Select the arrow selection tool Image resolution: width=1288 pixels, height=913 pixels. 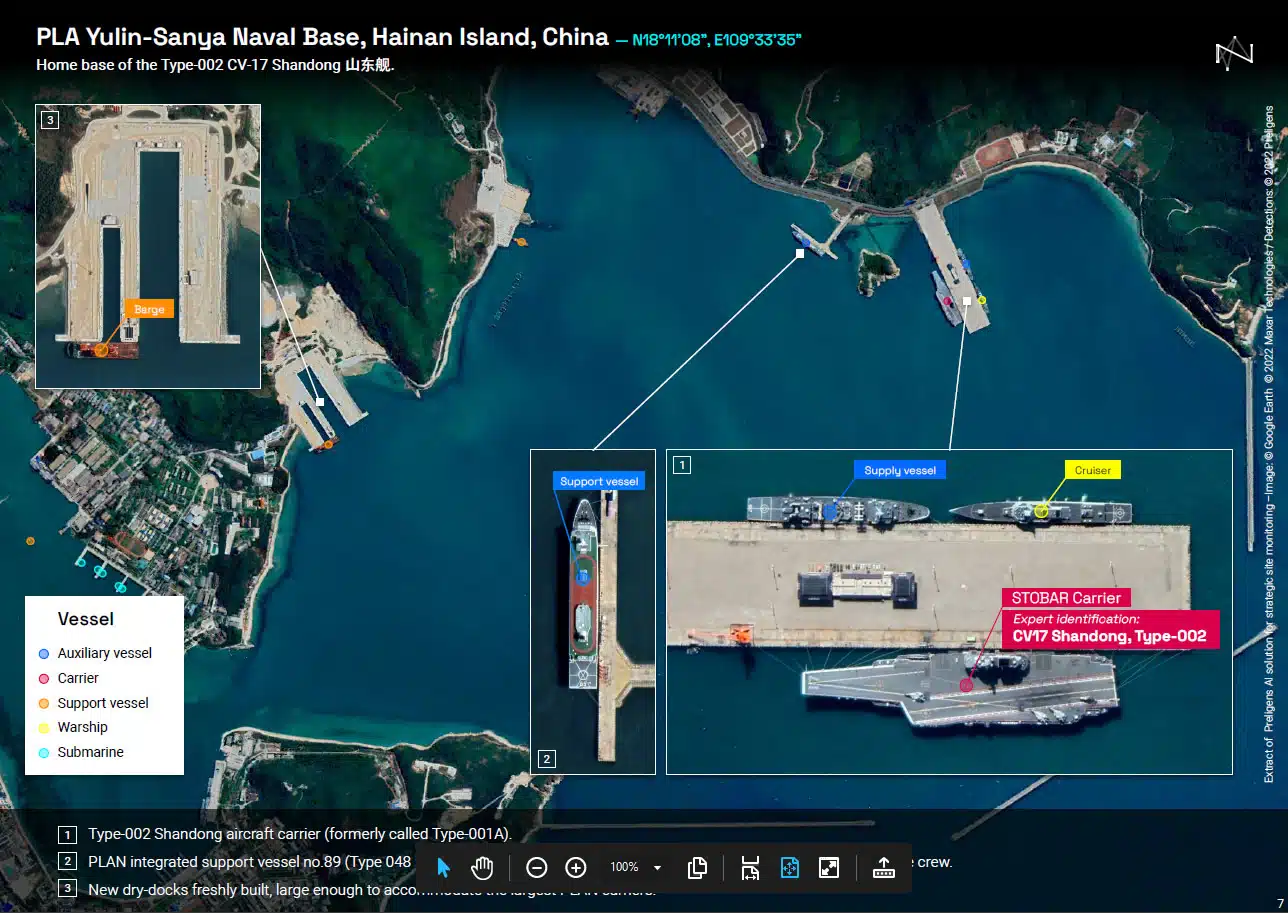444,867
